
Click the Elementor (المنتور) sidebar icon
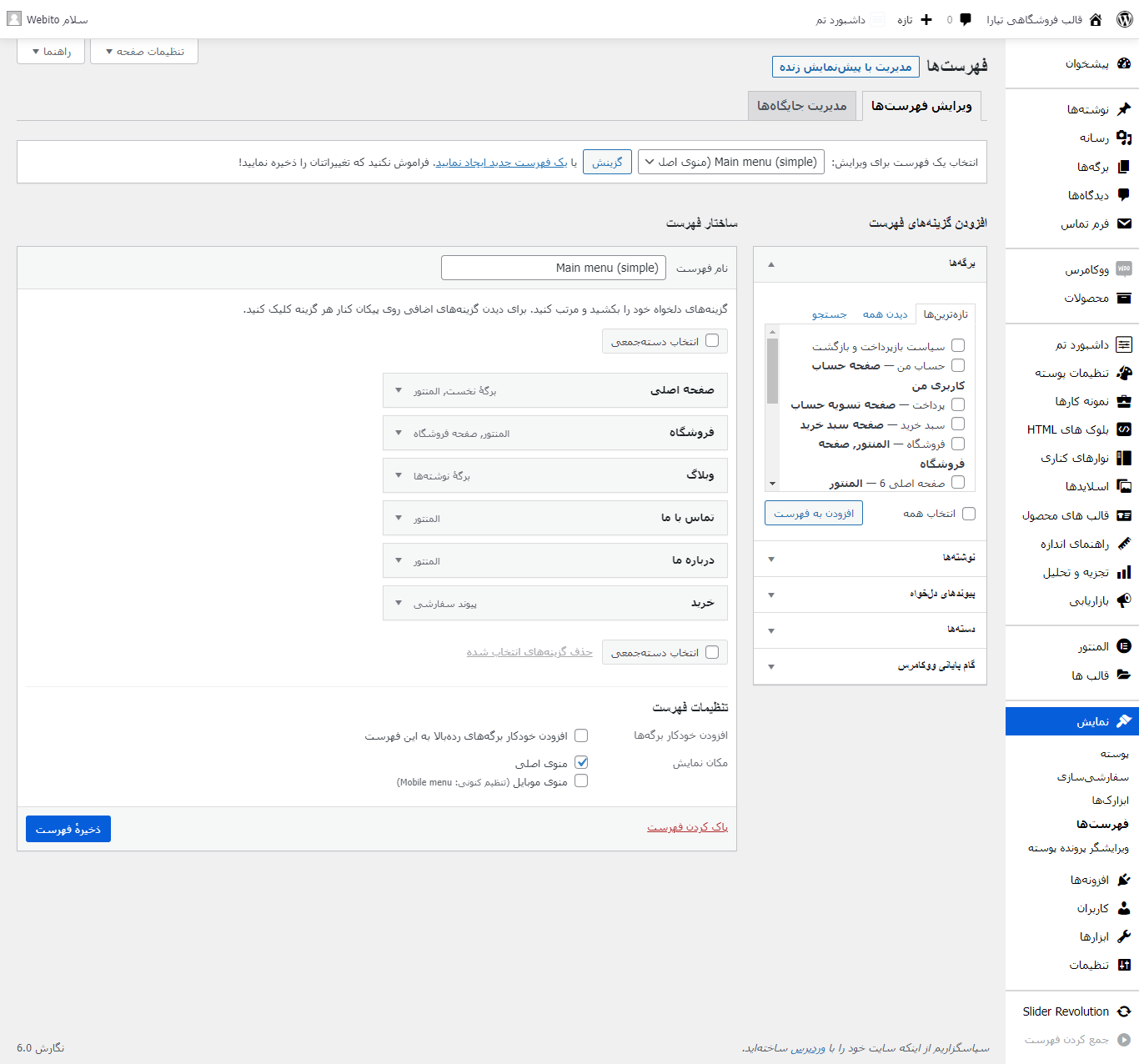pyautogui.click(x=1124, y=646)
